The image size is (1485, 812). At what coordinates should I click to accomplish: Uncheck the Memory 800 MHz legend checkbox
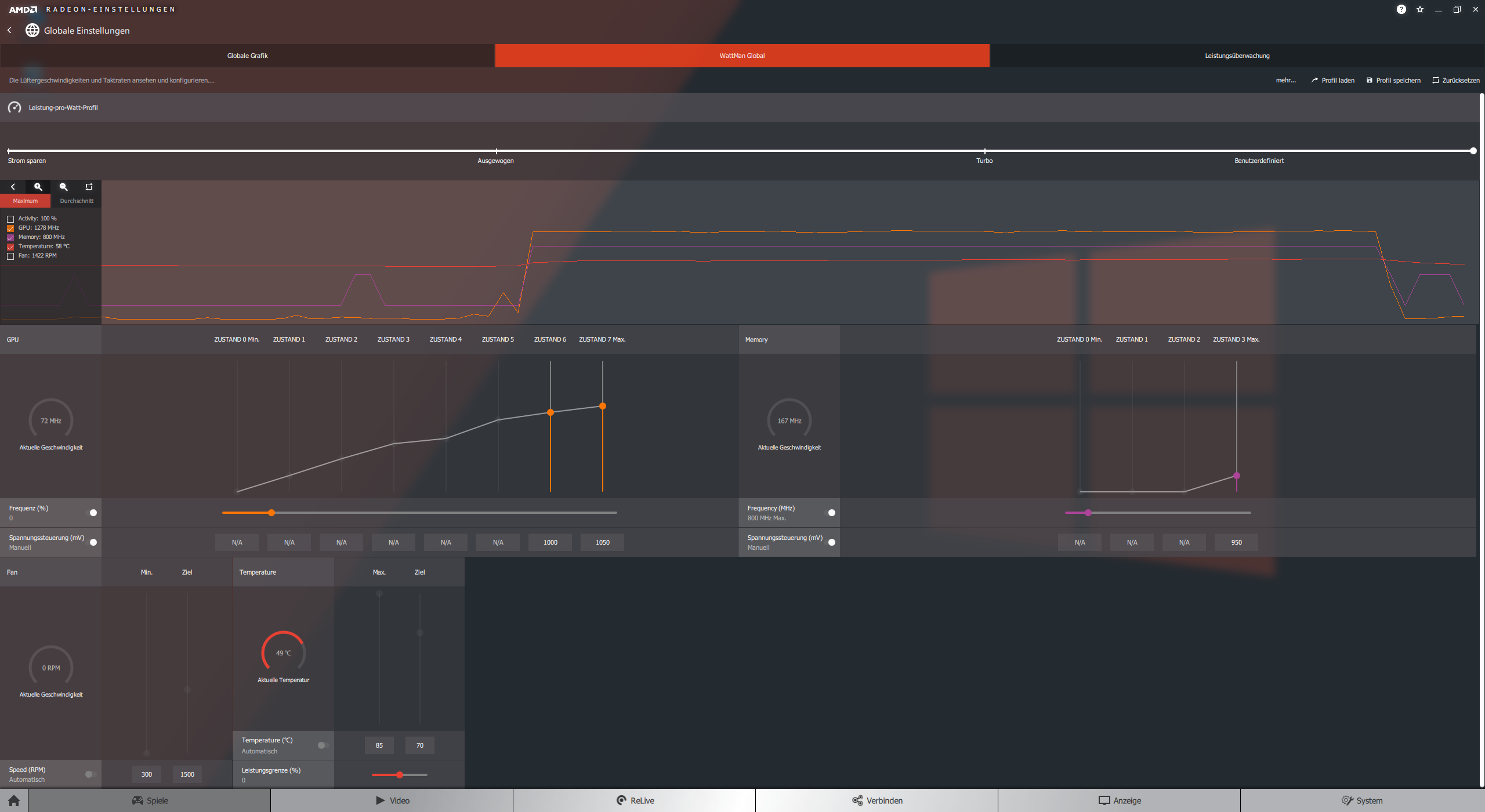10,237
